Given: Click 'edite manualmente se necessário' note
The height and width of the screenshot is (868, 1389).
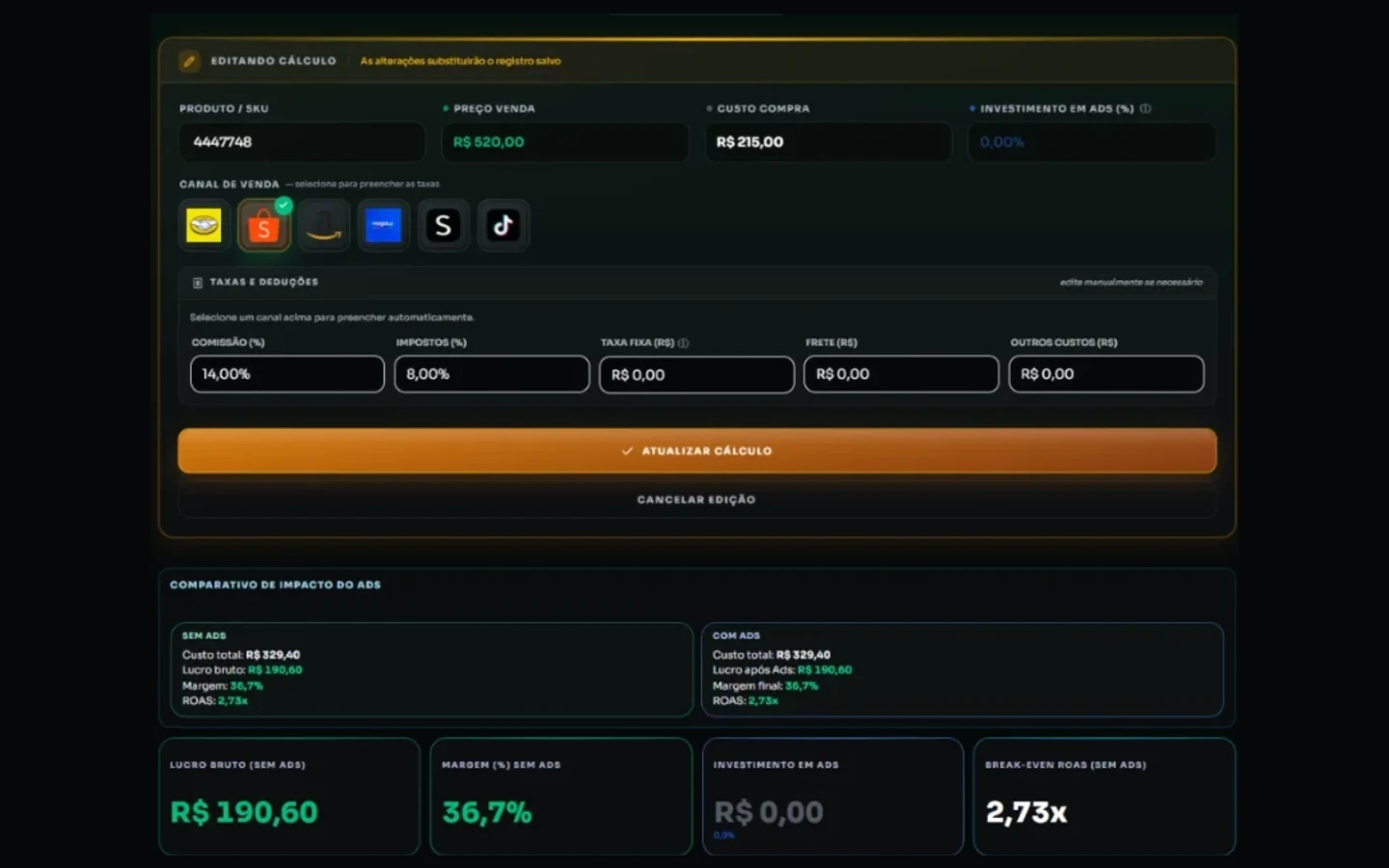Looking at the screenshot, I should (1130, 283).
